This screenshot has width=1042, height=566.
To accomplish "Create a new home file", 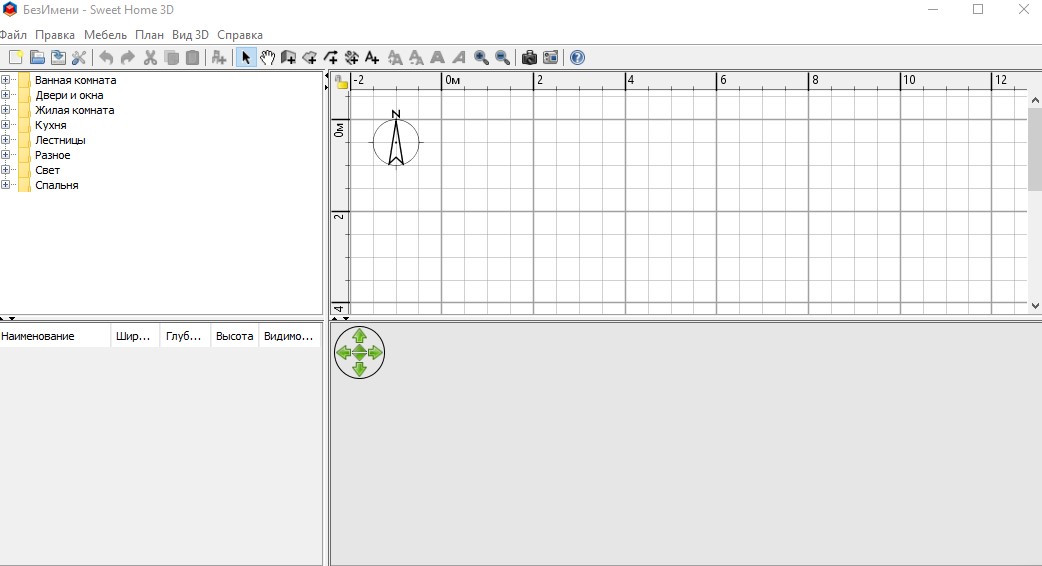I will tap(16, 58).
